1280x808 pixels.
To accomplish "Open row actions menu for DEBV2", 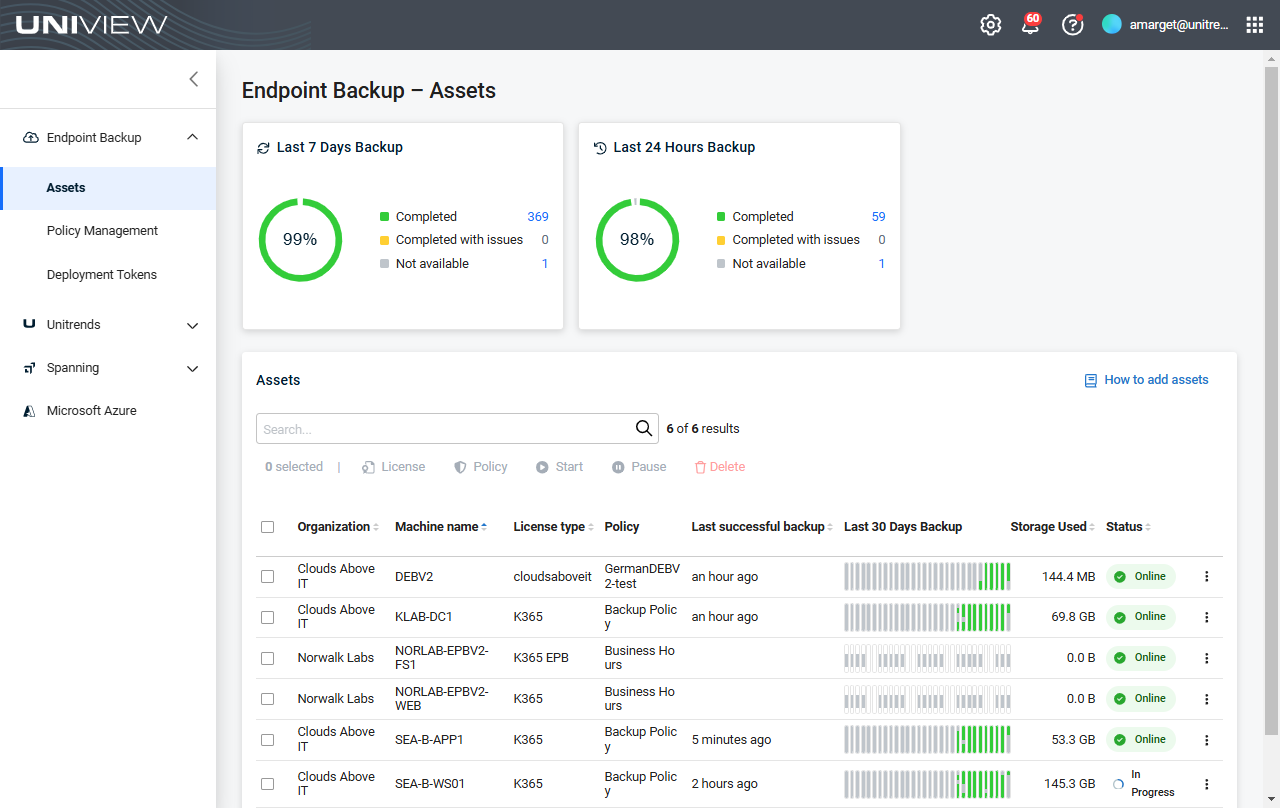I will pos(1206,577).
